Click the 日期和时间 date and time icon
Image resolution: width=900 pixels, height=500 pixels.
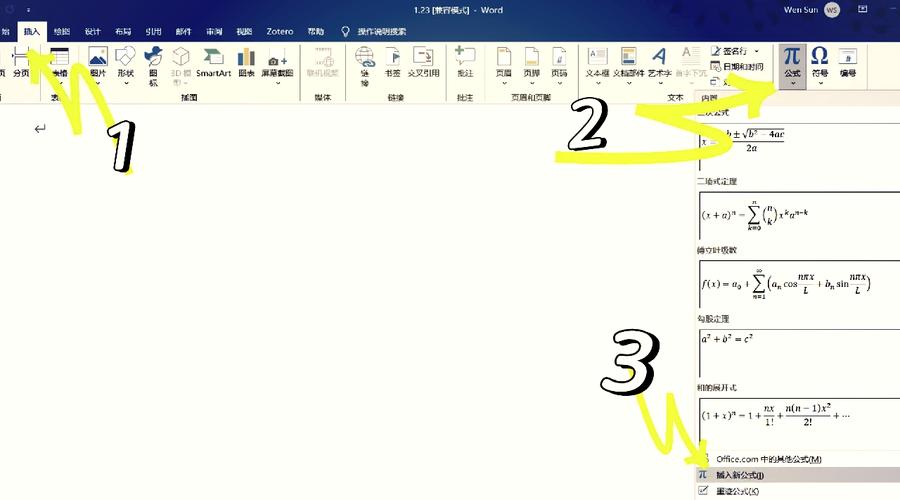click(x=738, y=66)
